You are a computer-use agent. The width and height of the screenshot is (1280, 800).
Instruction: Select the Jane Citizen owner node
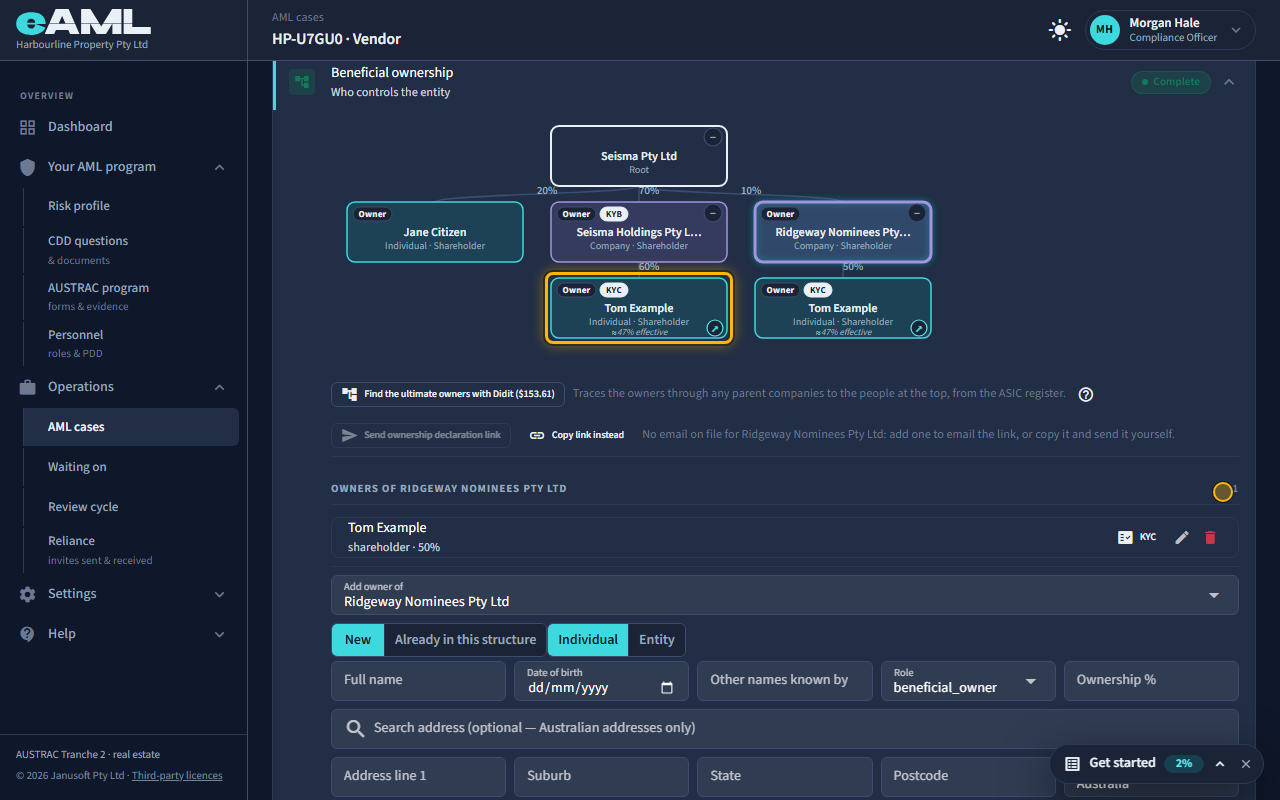click(435, 232)
